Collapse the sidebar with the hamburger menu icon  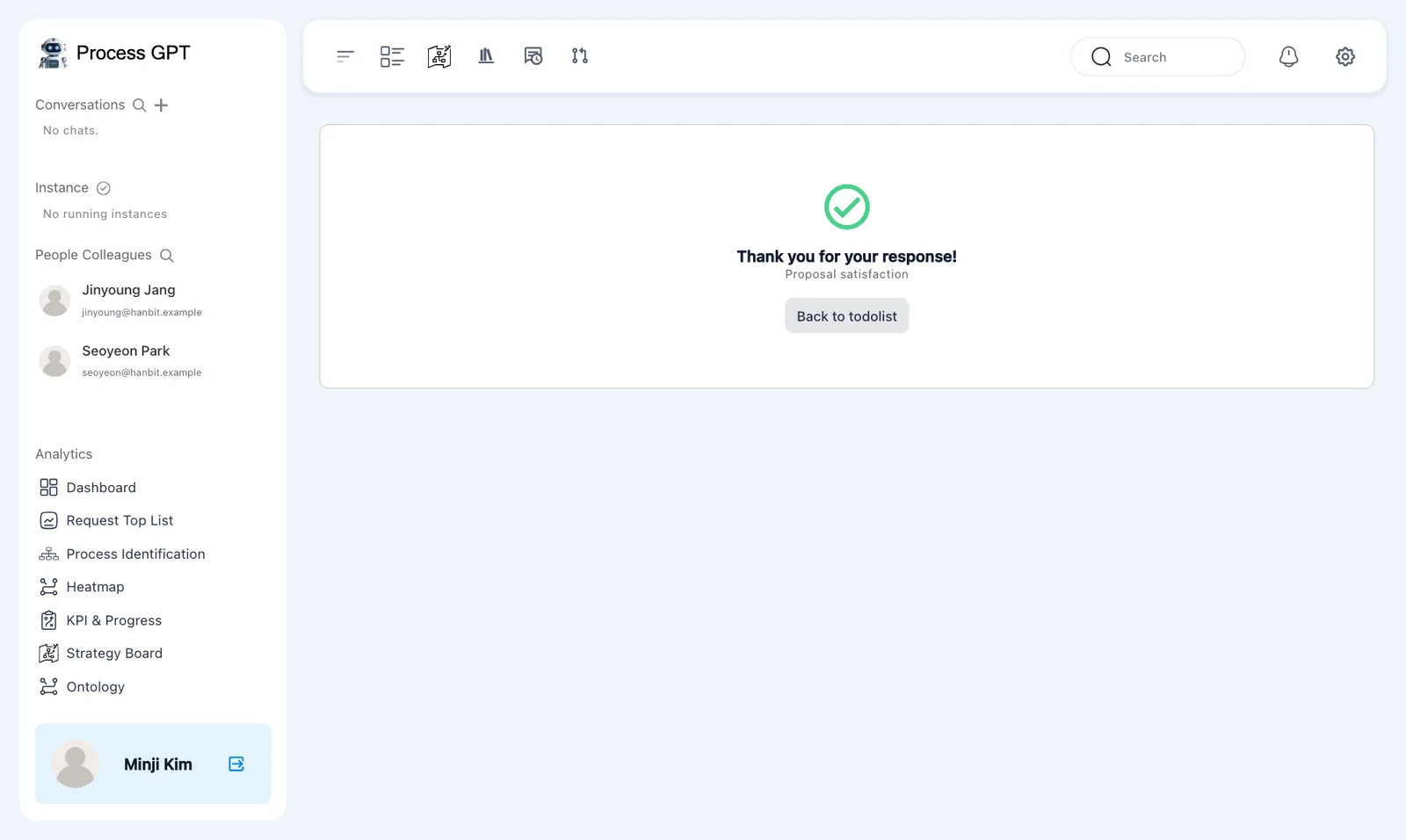point(345,56)
